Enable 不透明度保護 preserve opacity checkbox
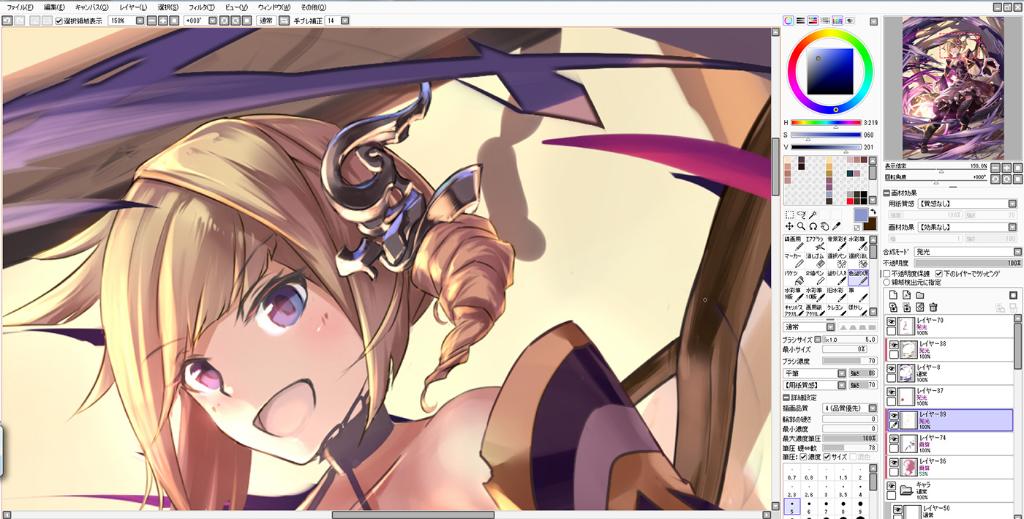 click(x=886, y=274)
